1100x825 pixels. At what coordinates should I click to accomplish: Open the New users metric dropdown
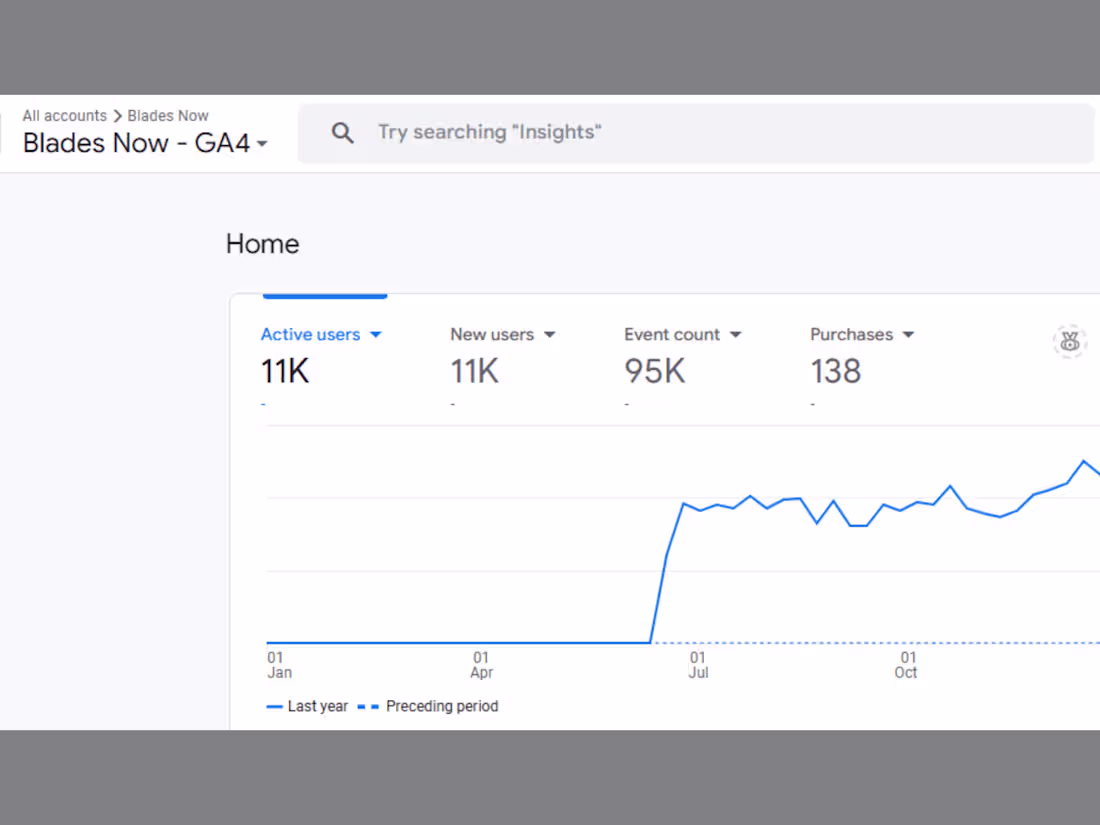[548, 334]
